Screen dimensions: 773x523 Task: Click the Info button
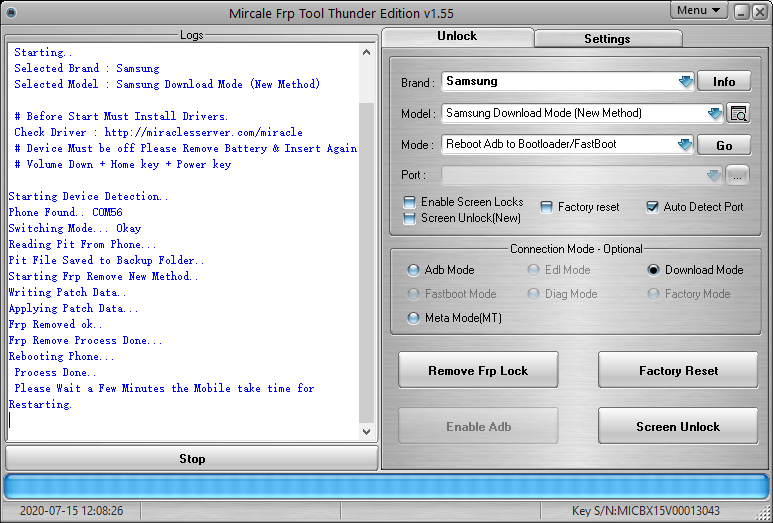[724, 82]
